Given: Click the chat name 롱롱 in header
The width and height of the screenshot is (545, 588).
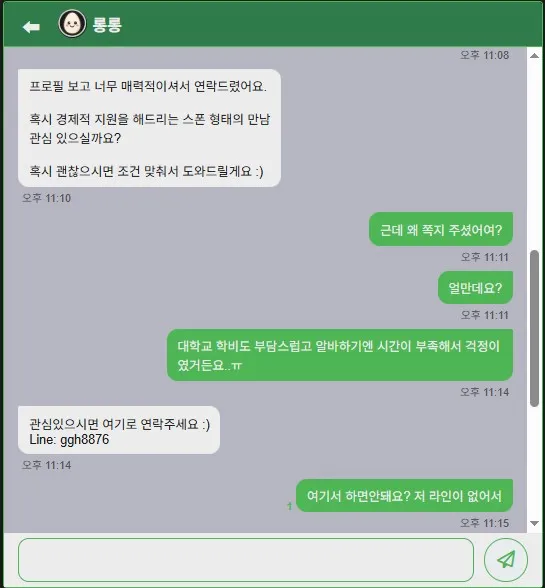Looking at the screenshot, I should pyautogui.click(x=107, y=25).
